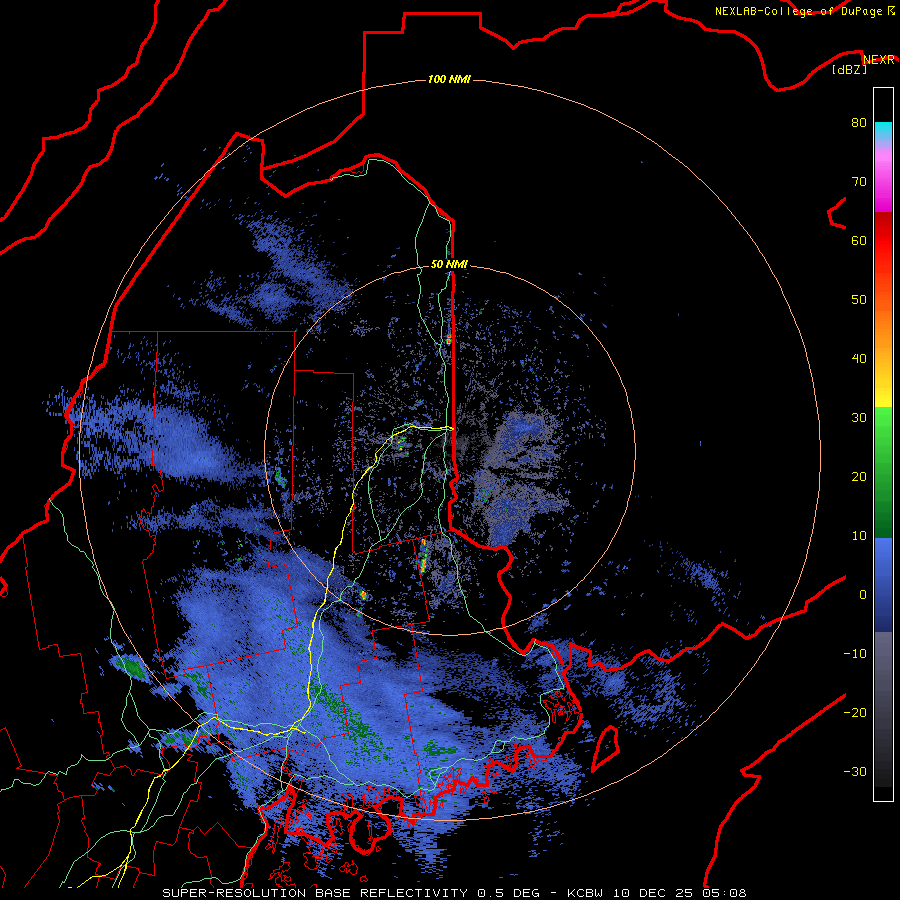The width and height of the screenshot is (900, 900).
Task: Click the -30 dBZ scale value
Action: pyautogui.click(x=855, y=771)
